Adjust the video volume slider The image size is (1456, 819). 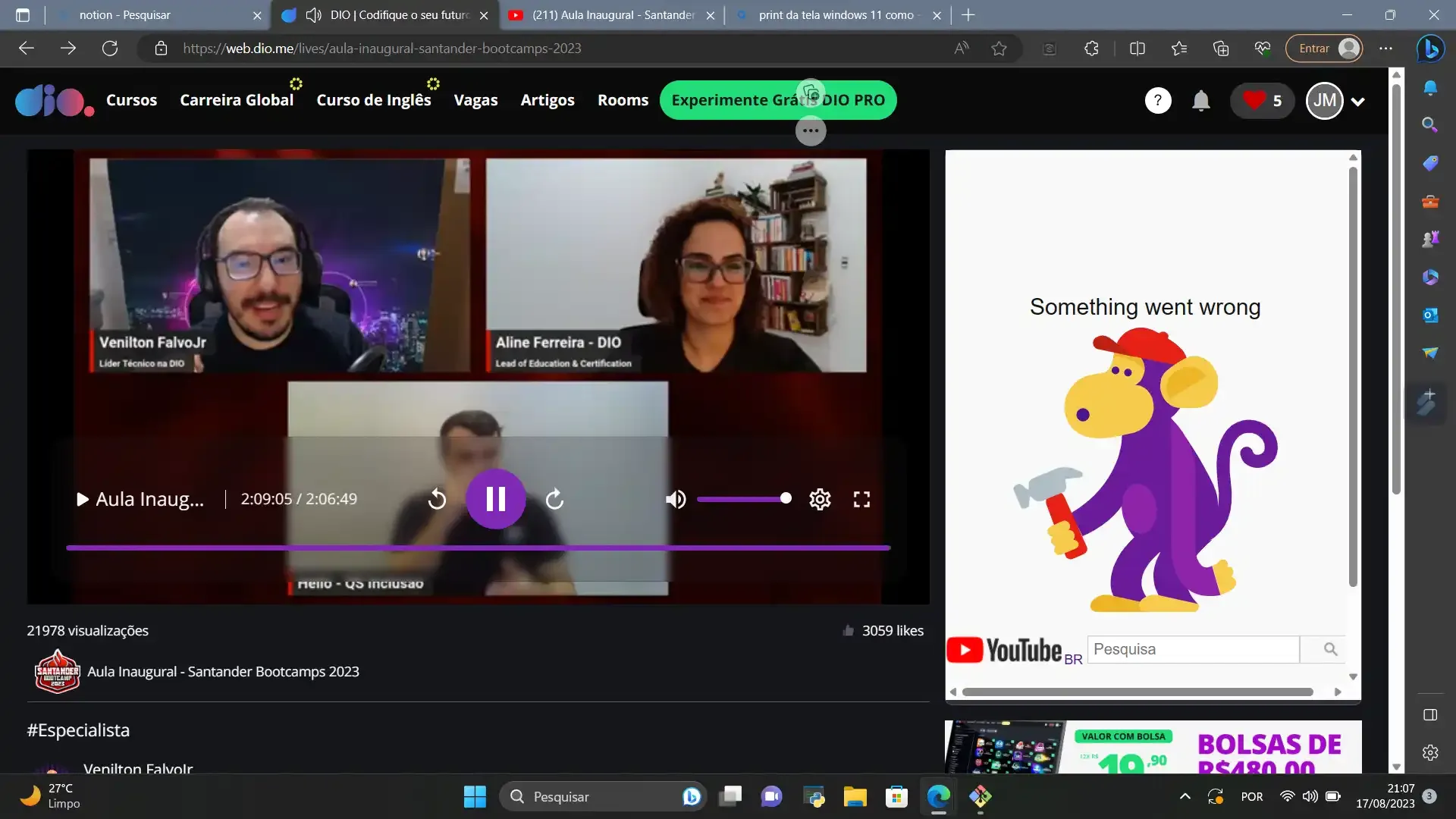(744, 499)
